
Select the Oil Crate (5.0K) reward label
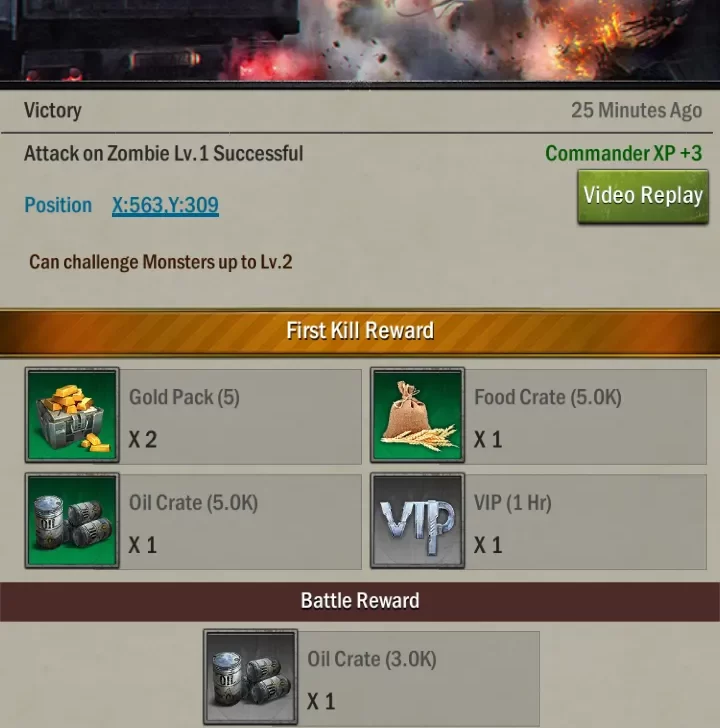193,502
